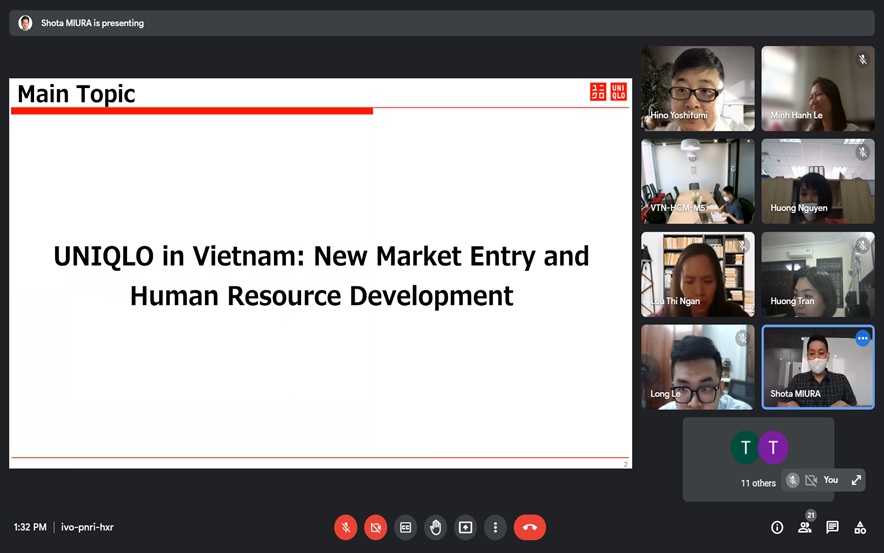
Task: Toggle closed captions (CC)
Action: point(405,528)
